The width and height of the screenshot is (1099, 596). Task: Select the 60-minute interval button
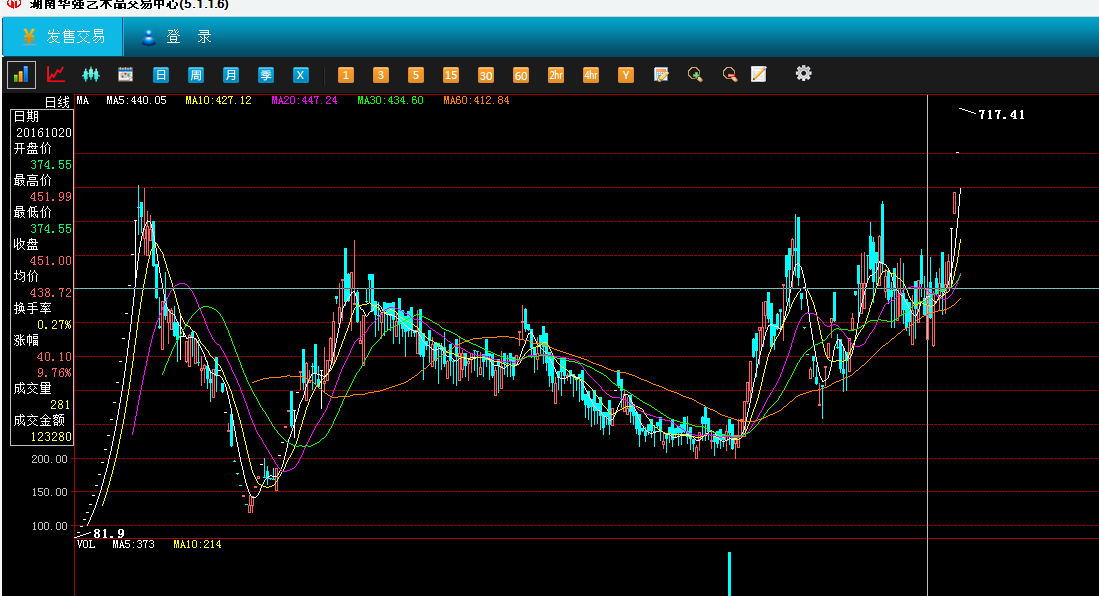pyautogui.click(x=521, y=75)
